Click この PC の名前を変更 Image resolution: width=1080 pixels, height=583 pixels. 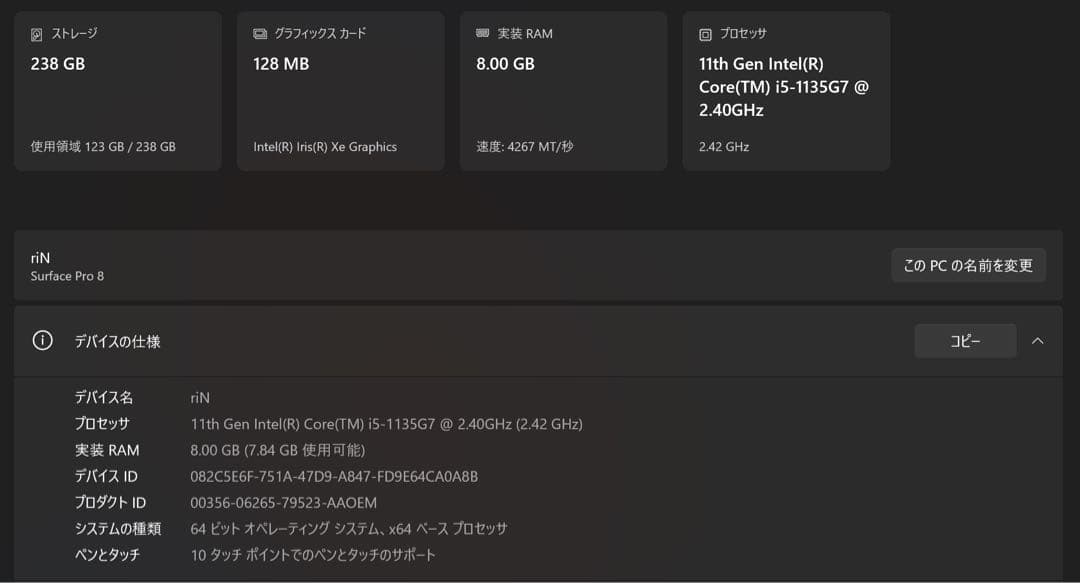pyautogui.click(x=968, y=265)
